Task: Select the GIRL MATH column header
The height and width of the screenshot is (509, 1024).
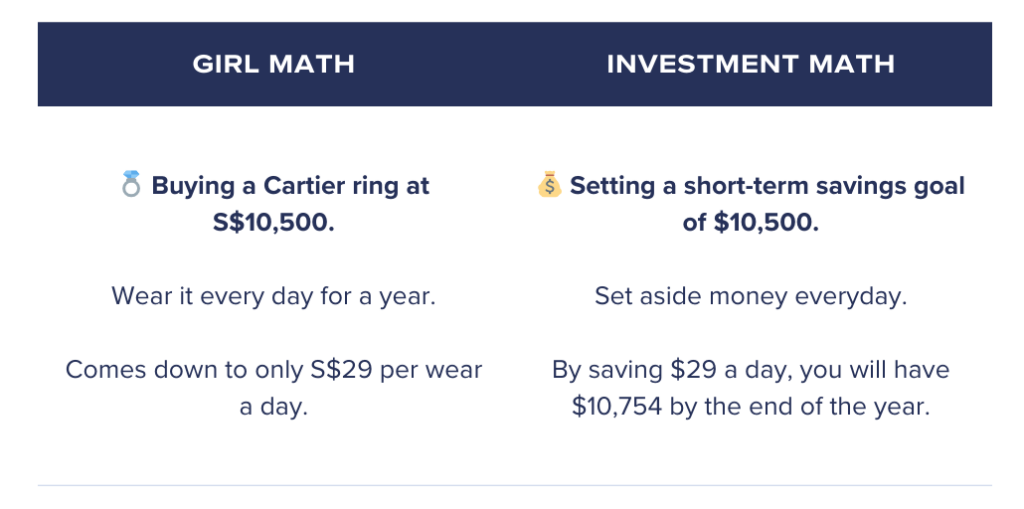Action: (x=274, y=64)
